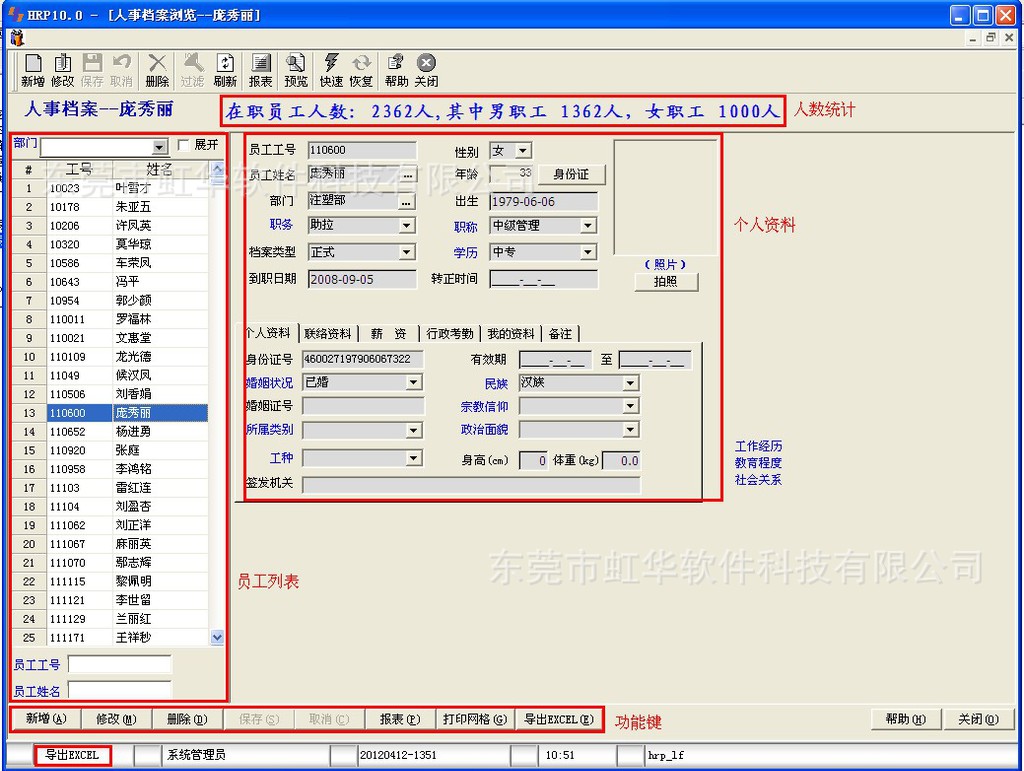Image resolution: width=1024 pixels, height=771 pixels.
Task: Click the 身份证 (ID card) button
Action: click(x=571, y=175)
